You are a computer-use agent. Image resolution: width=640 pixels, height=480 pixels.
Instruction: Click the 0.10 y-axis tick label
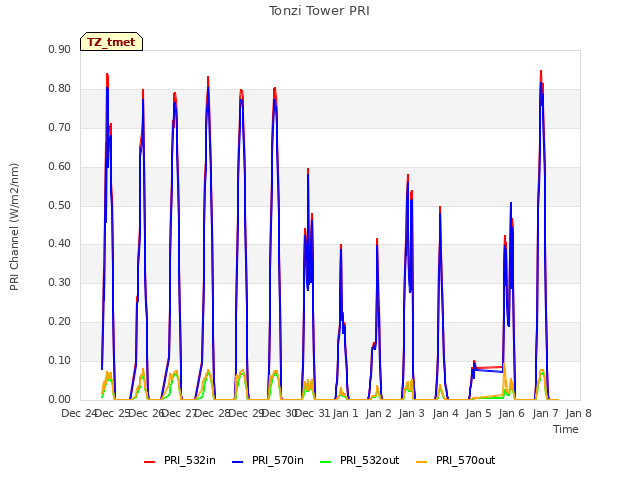(60, 360)
